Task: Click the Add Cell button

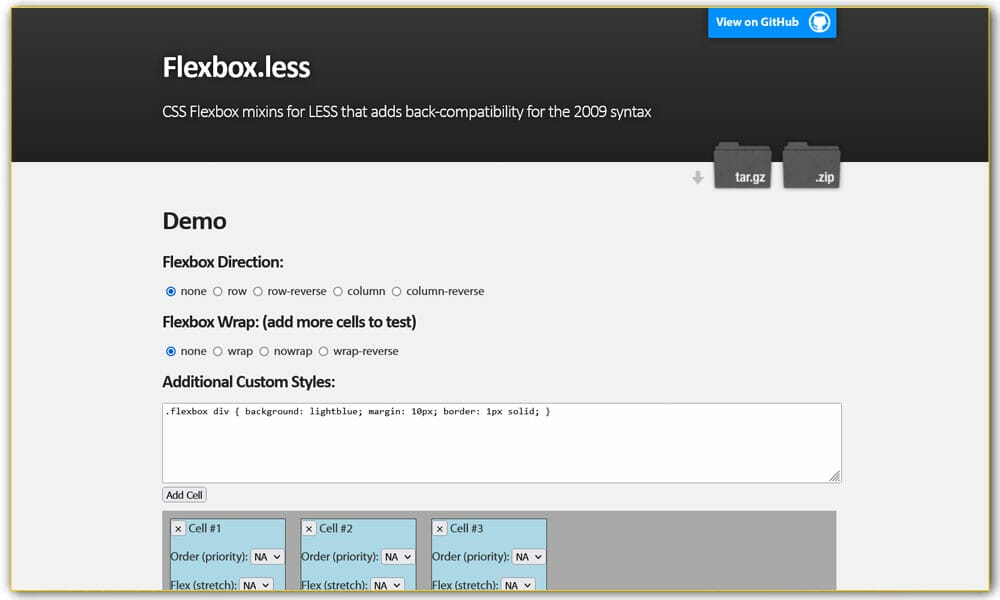Action: click(x=183, y=494)
